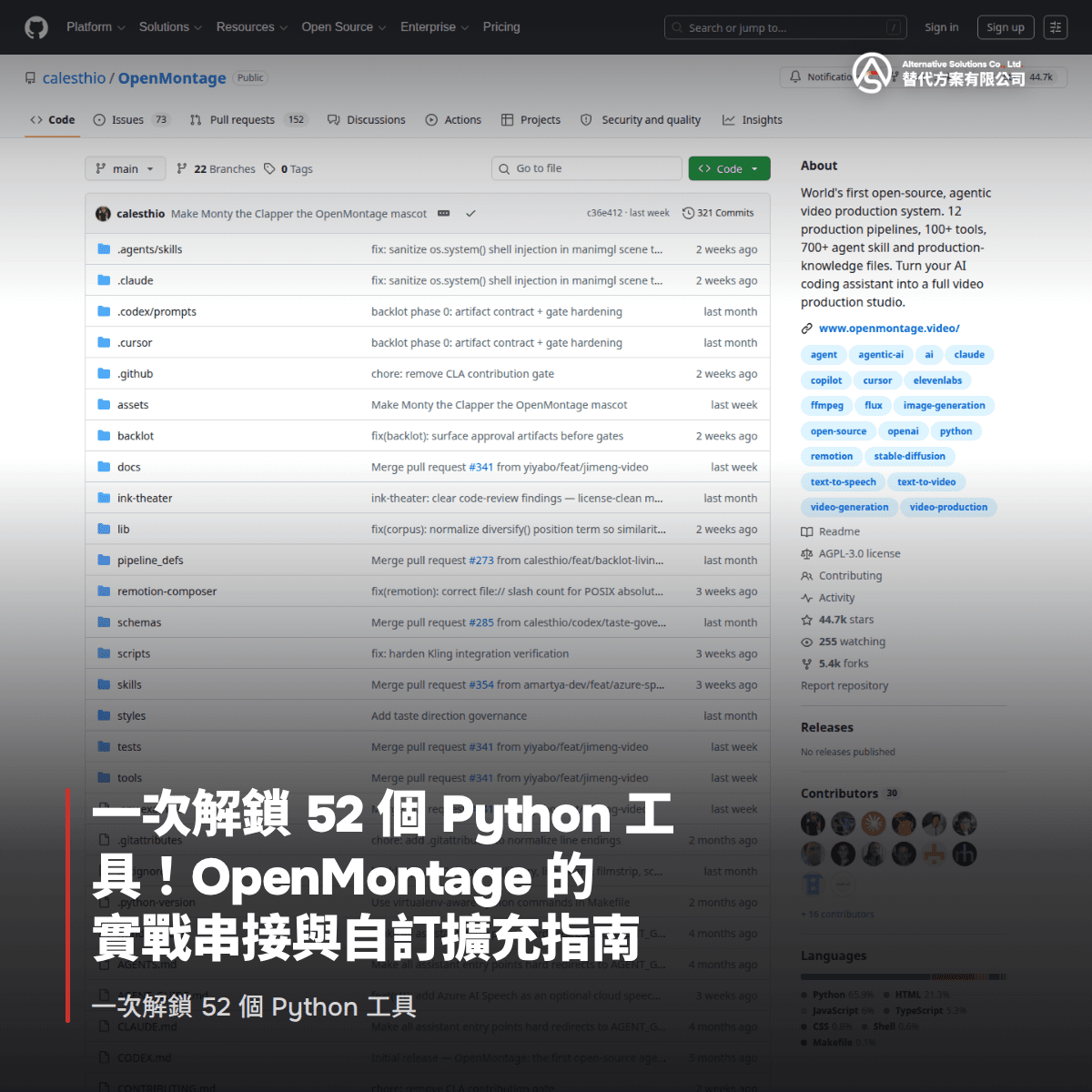1092x1092 pixels.
Task: Click the Report repository link
Action: click(844, 685)
